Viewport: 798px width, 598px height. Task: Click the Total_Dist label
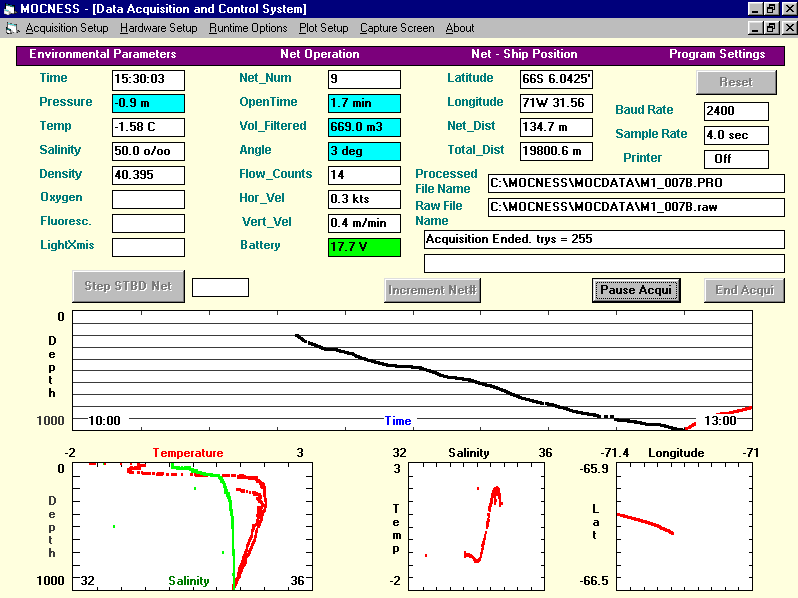pyautogui.click(x=476, y=150)
